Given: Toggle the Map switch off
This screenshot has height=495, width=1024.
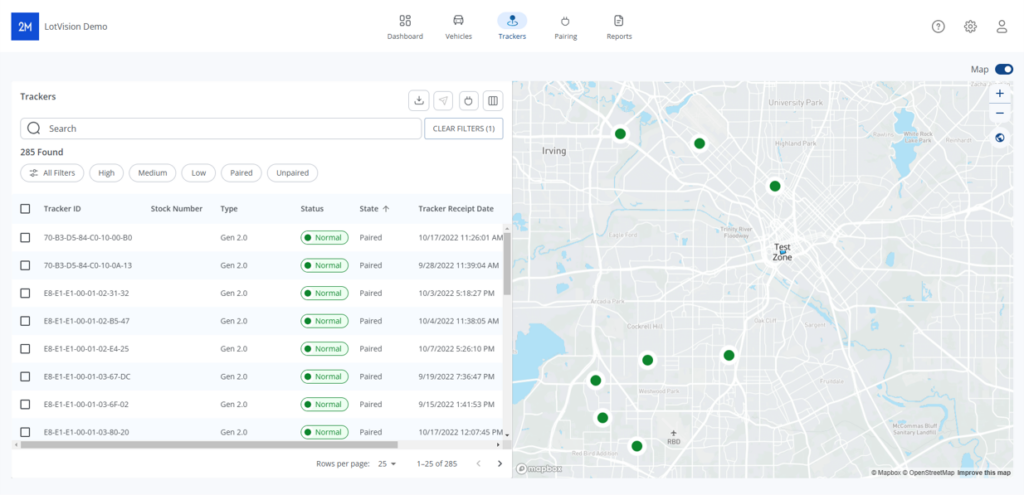Looking at the screenshot, I should pyautogui.click(x=1004, y=69).
